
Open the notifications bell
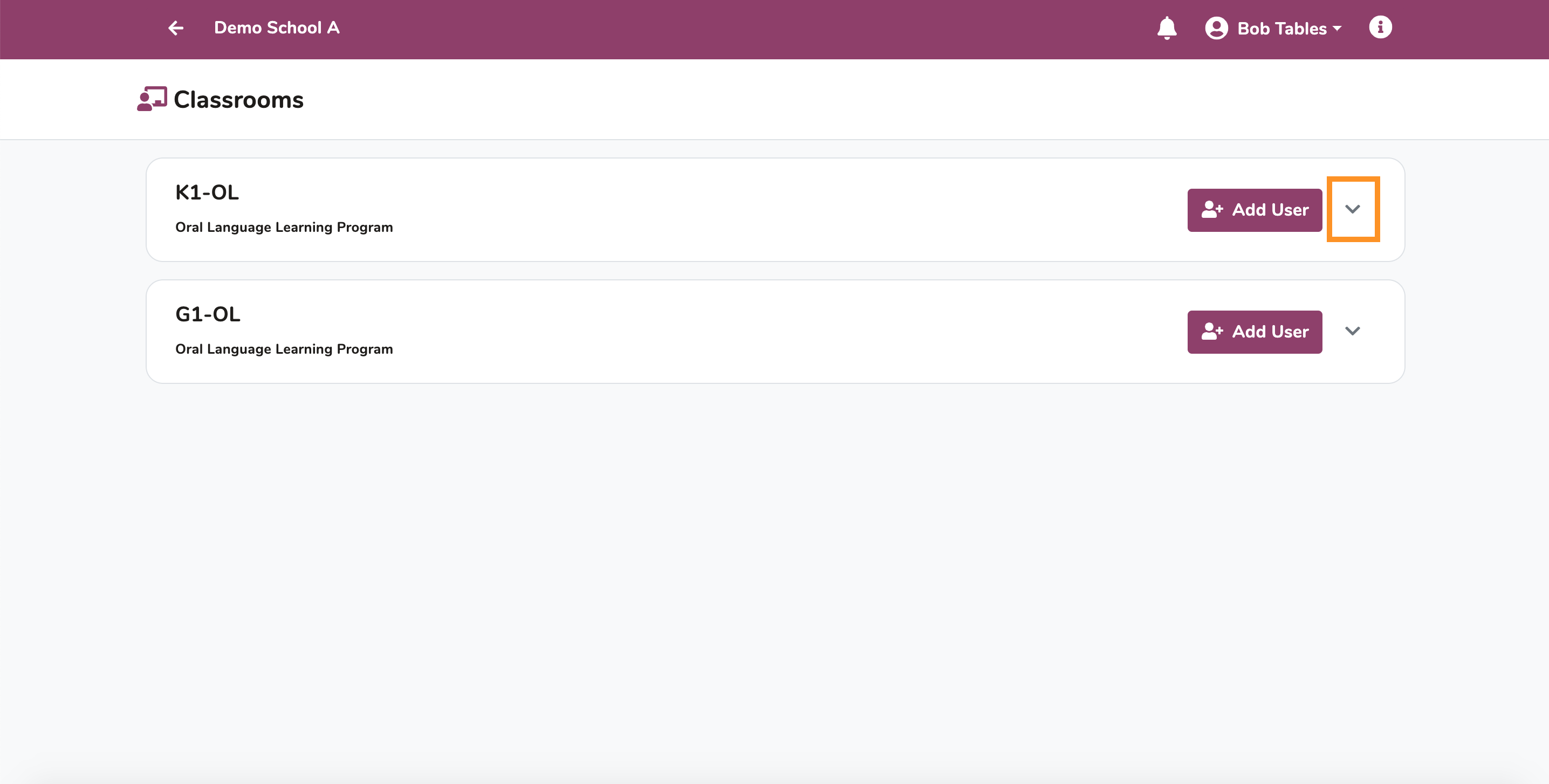1167,27
